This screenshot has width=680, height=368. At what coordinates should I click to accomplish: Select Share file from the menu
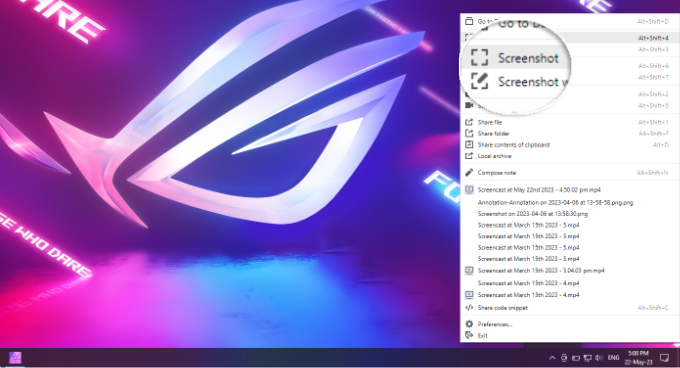[569, 122]
